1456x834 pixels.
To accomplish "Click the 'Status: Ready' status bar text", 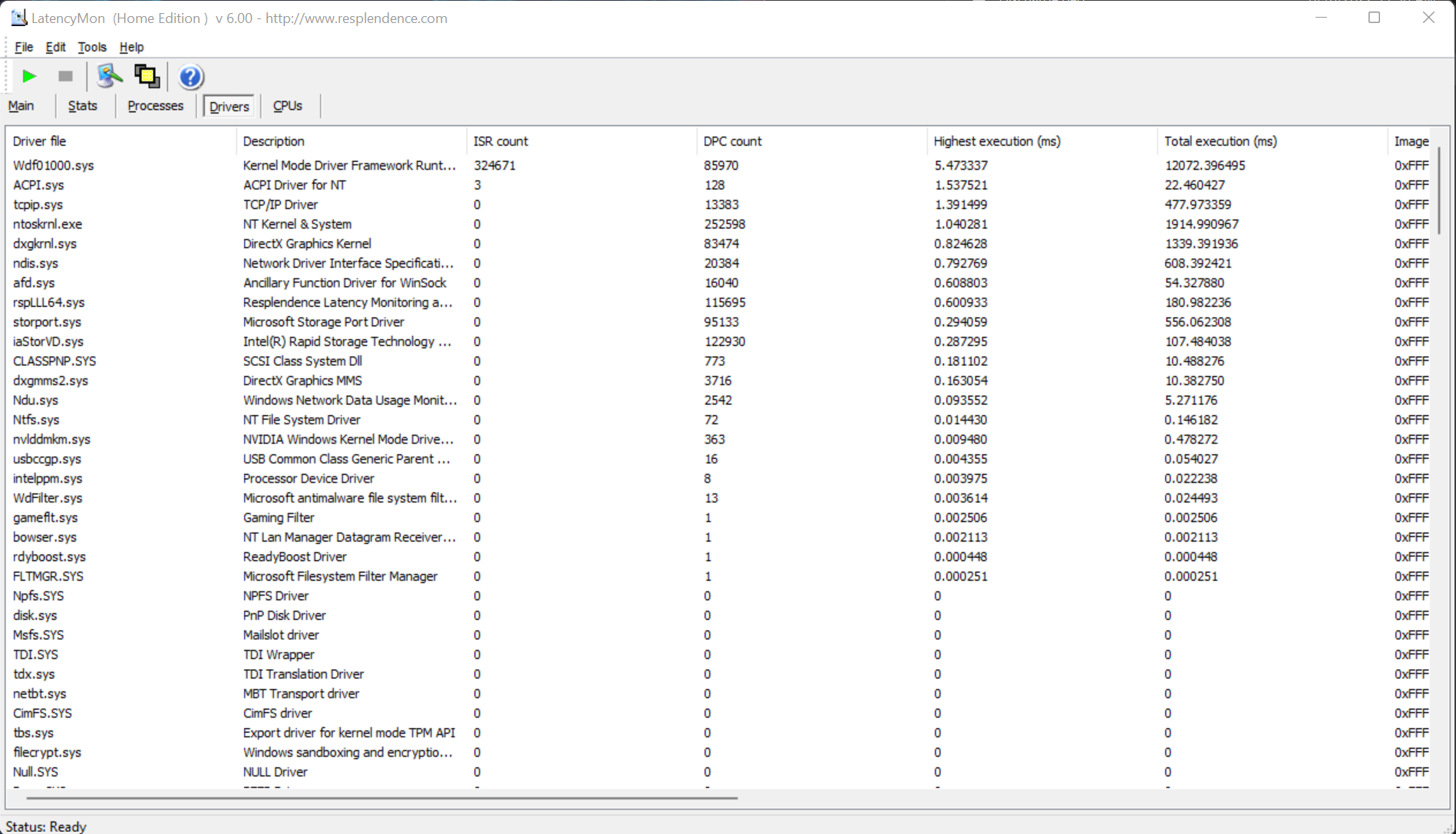I will click(46, 826).
